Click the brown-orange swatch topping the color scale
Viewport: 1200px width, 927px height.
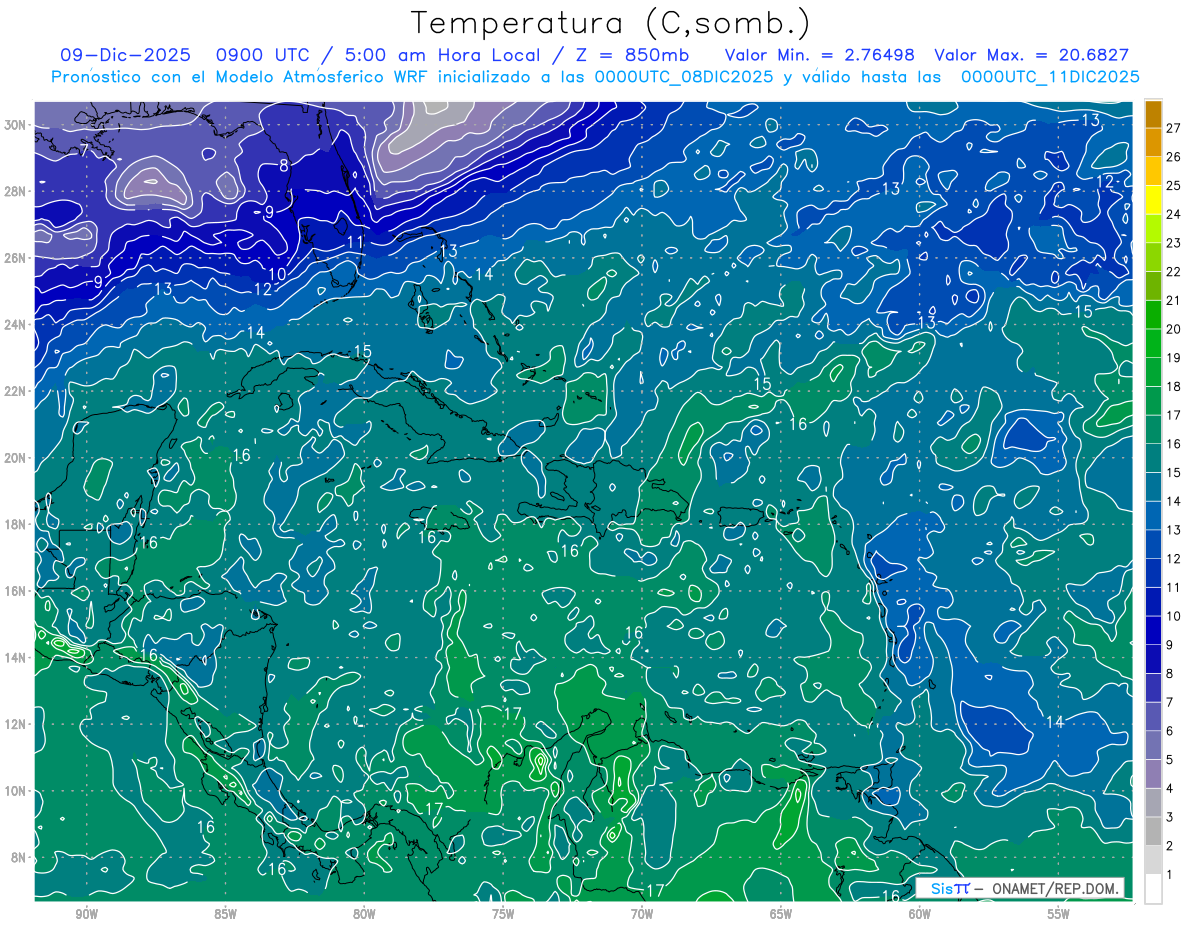(1154, 113)
